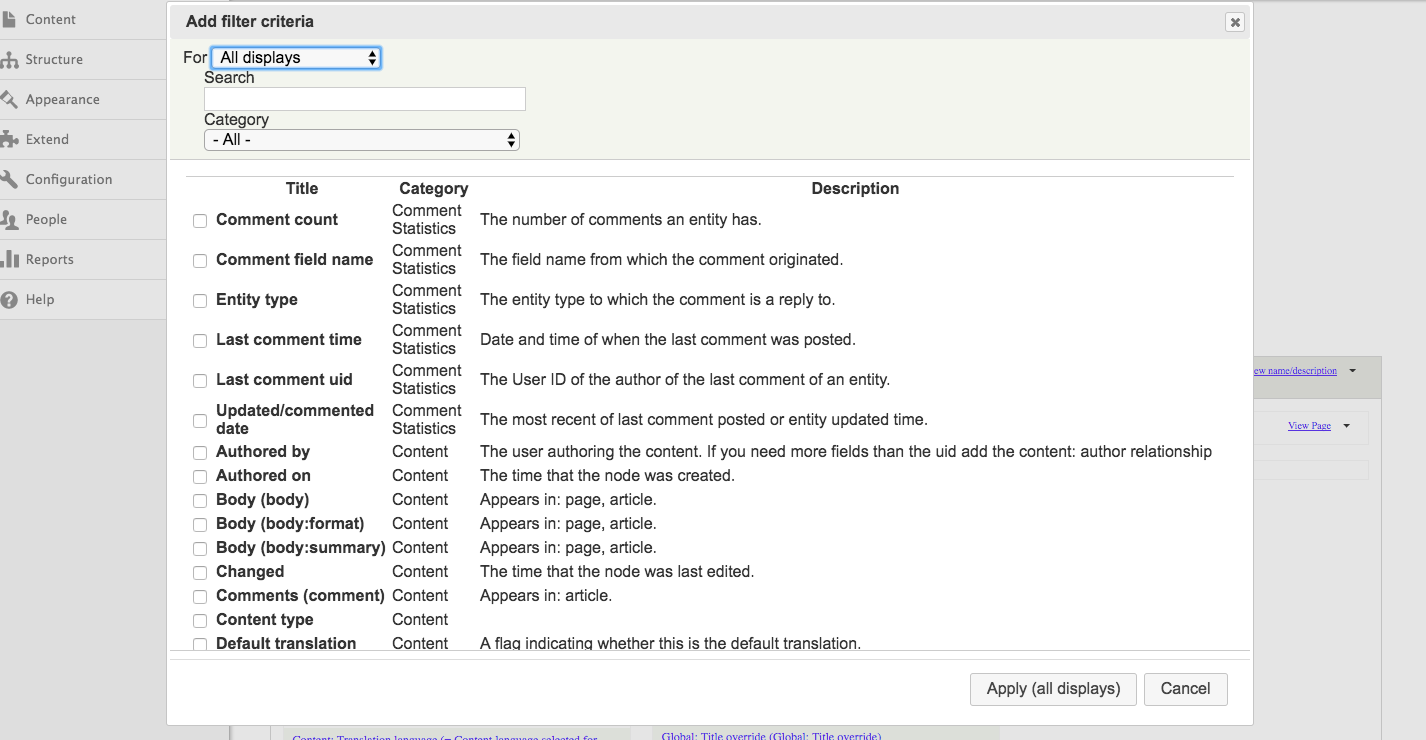Click the Structure sitemap icon
Viewport: 1426px width, 740px height.
pos(9,59)
